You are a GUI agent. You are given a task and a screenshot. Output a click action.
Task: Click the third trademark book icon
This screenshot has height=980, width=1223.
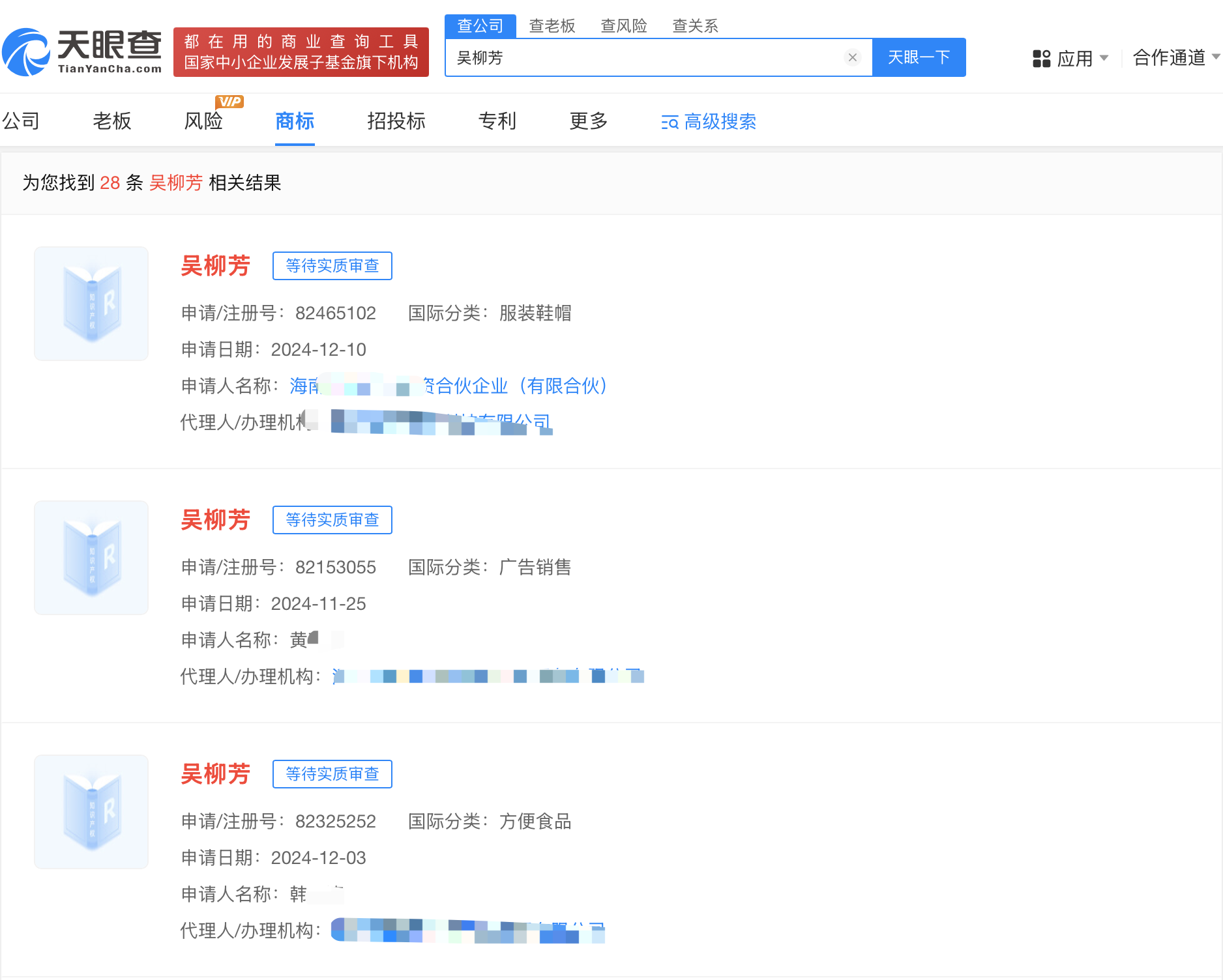[91, 811]
